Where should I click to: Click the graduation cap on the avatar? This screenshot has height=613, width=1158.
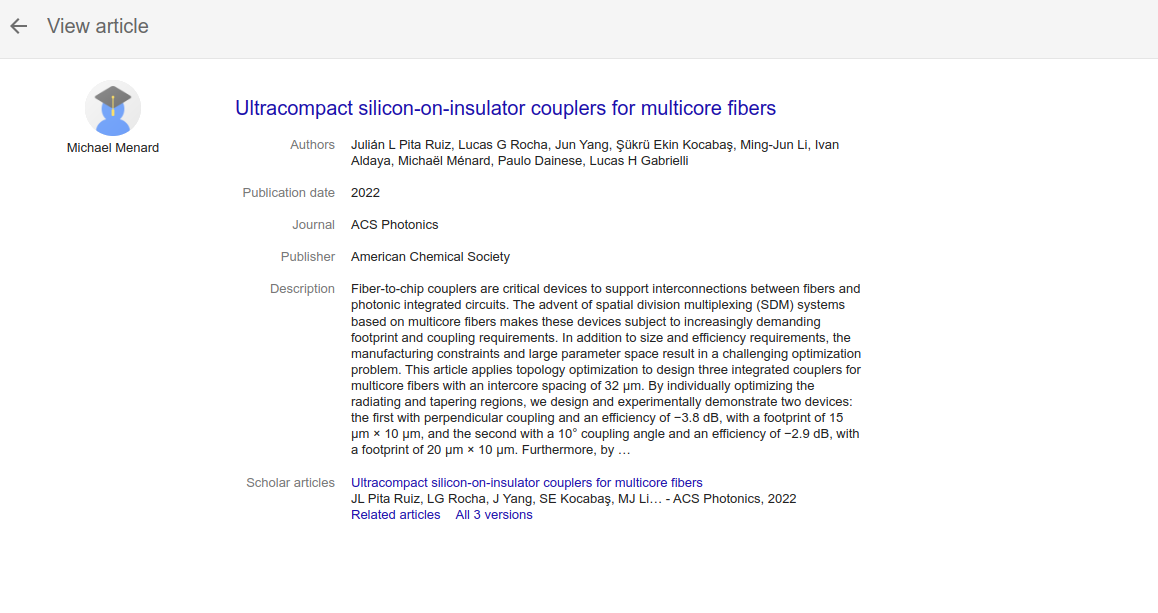pyautogui.click(x=113, y=92)
